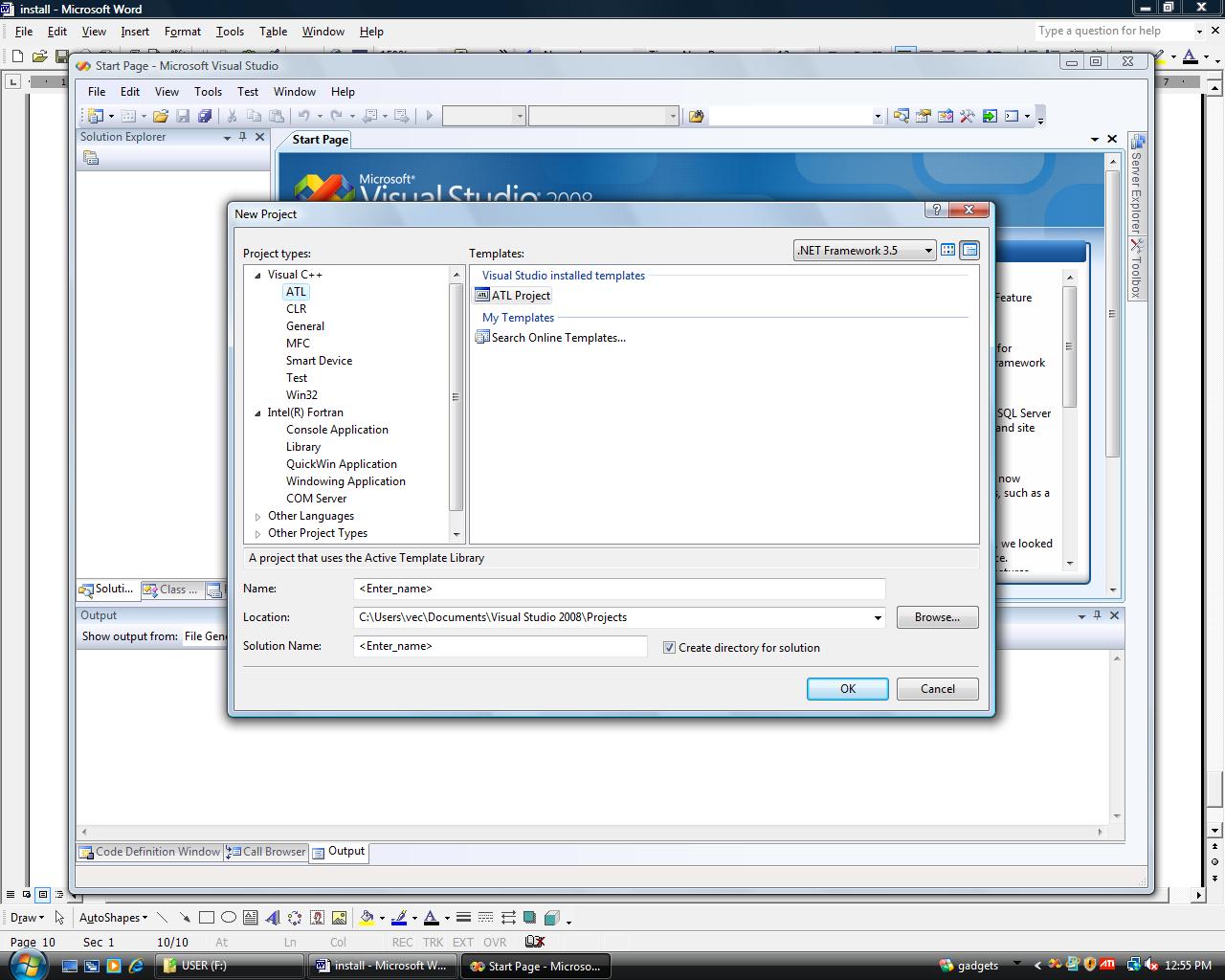Click the Cut scissors icon in Visual Studio
The width and height of the screenshot is (1225, 980).
click(x=232, y=116)
